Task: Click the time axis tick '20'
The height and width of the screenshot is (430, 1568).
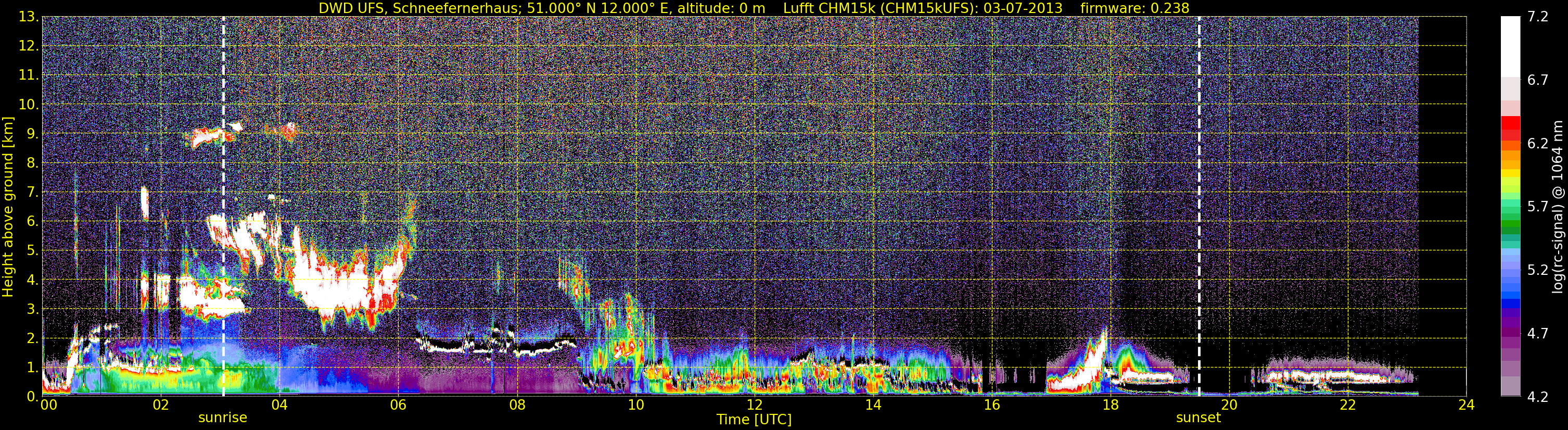Action: pos(1229,405)
